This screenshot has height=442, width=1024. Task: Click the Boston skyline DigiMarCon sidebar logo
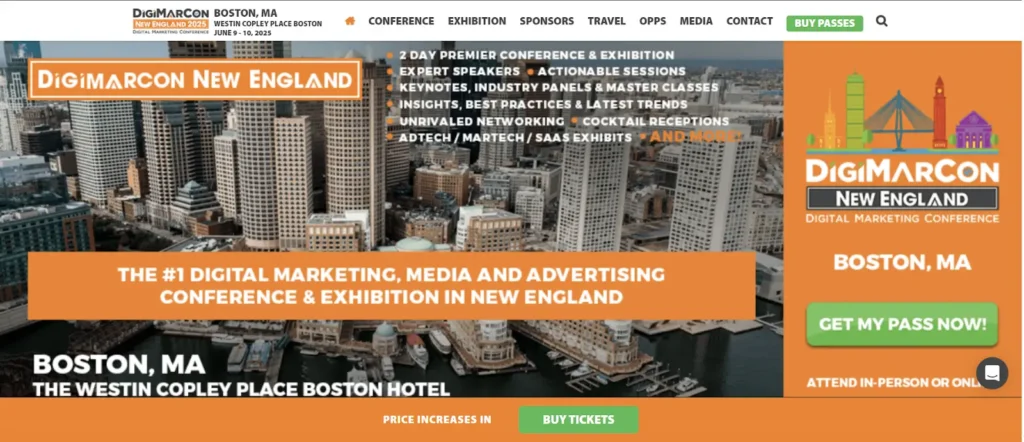tap(903, 148)
